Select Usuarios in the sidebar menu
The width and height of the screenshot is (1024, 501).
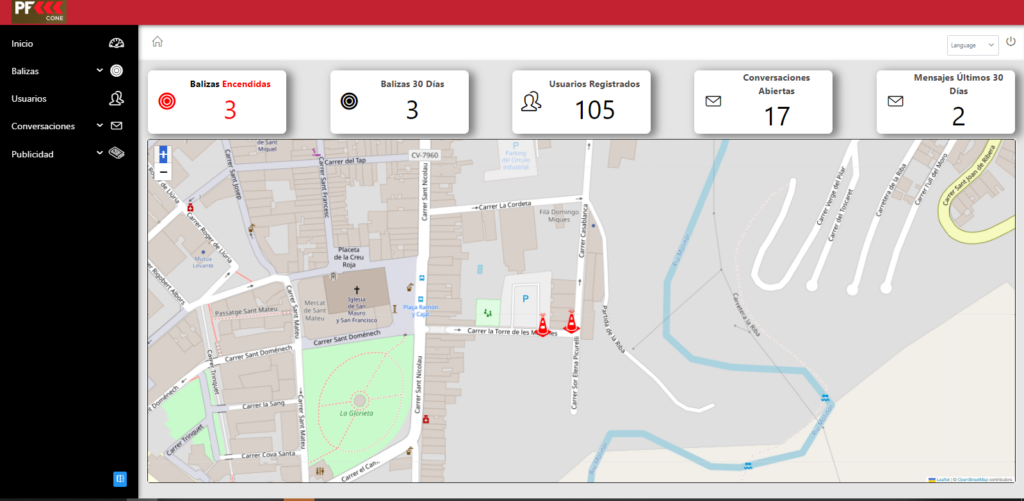tap(29, 98)
